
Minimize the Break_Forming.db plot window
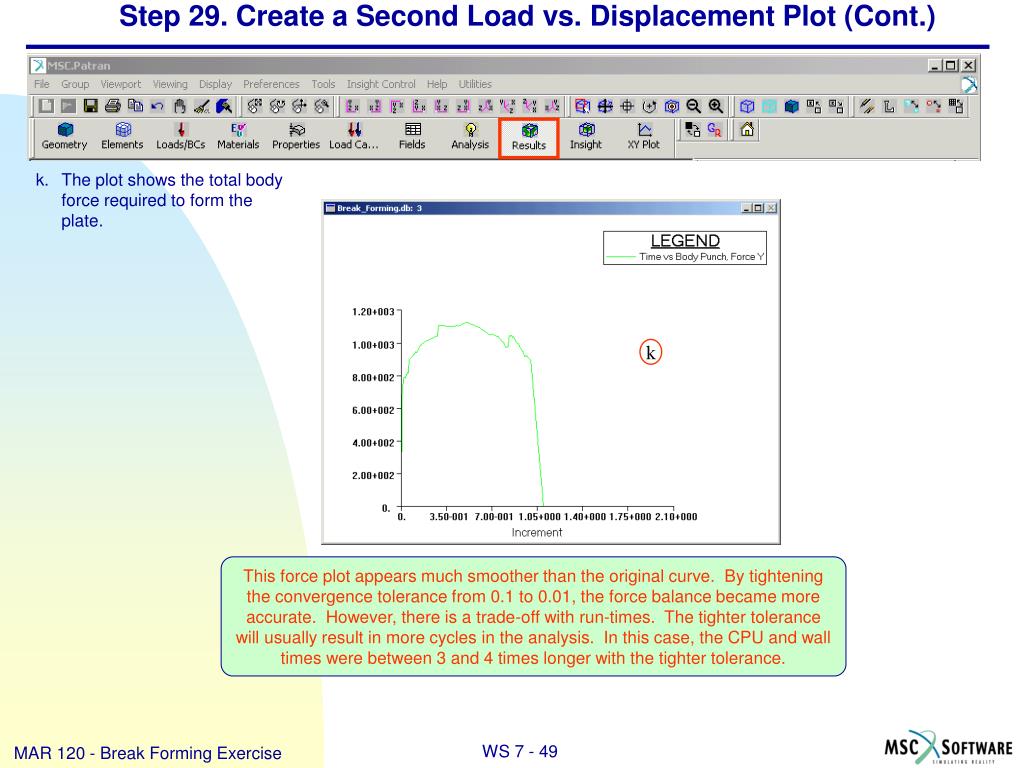click(x=747, y=208)
